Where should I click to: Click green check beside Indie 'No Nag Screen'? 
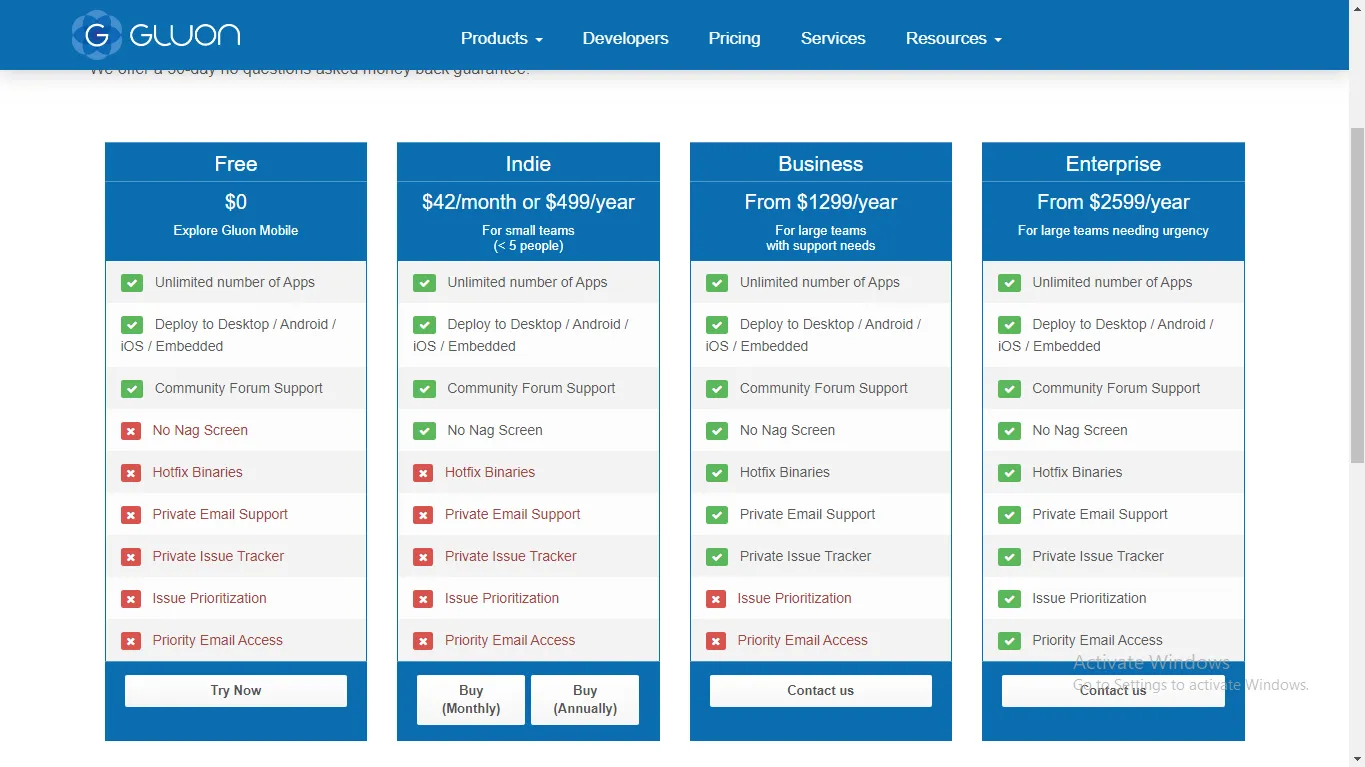(x=424, y=431)
